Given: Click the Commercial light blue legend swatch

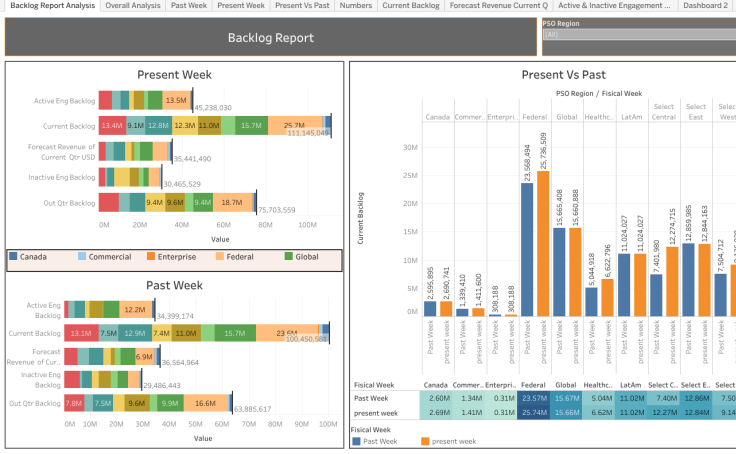Looking at the screenshot, I should (x=82, y=256).
